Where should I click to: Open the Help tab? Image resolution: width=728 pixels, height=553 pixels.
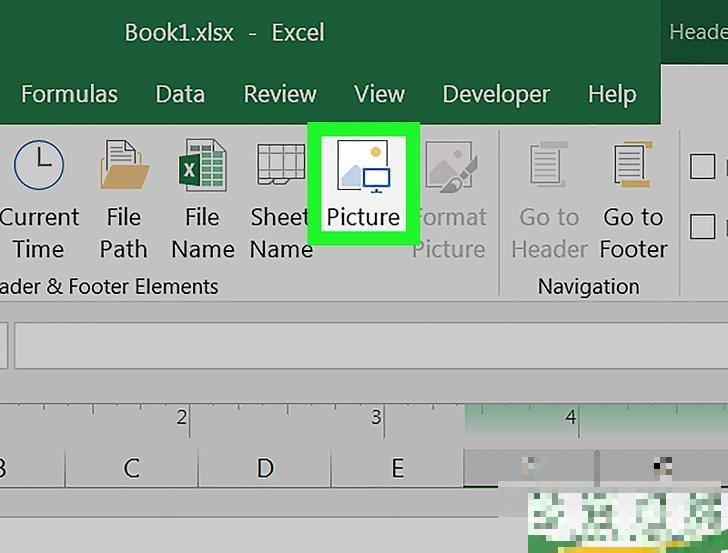(x=612, y=95)
